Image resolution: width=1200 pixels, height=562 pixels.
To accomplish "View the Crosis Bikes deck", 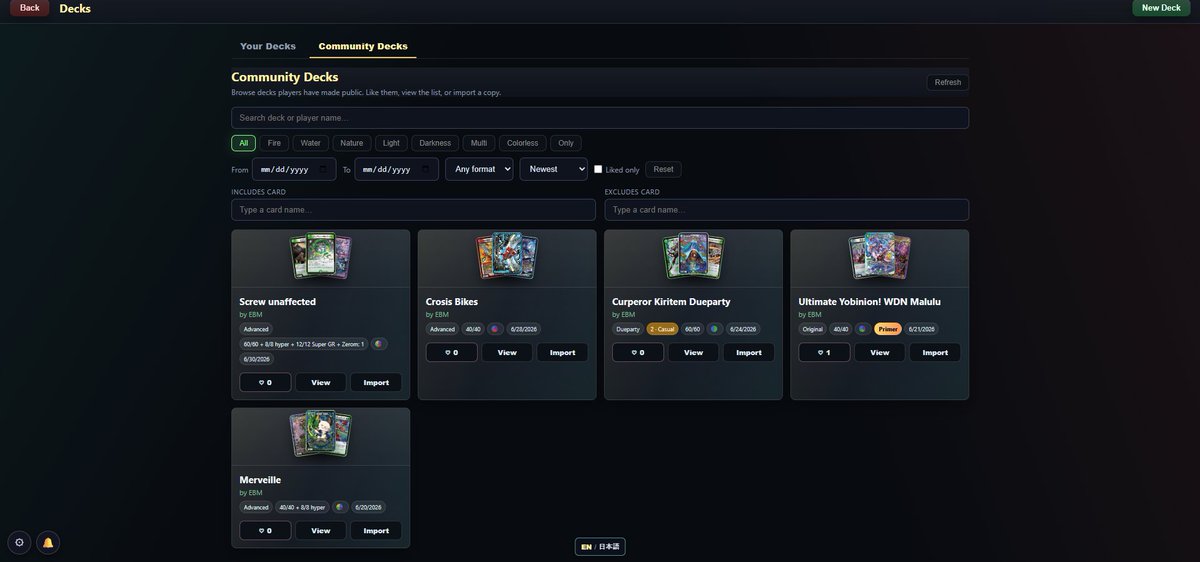I will coord(507,352).
